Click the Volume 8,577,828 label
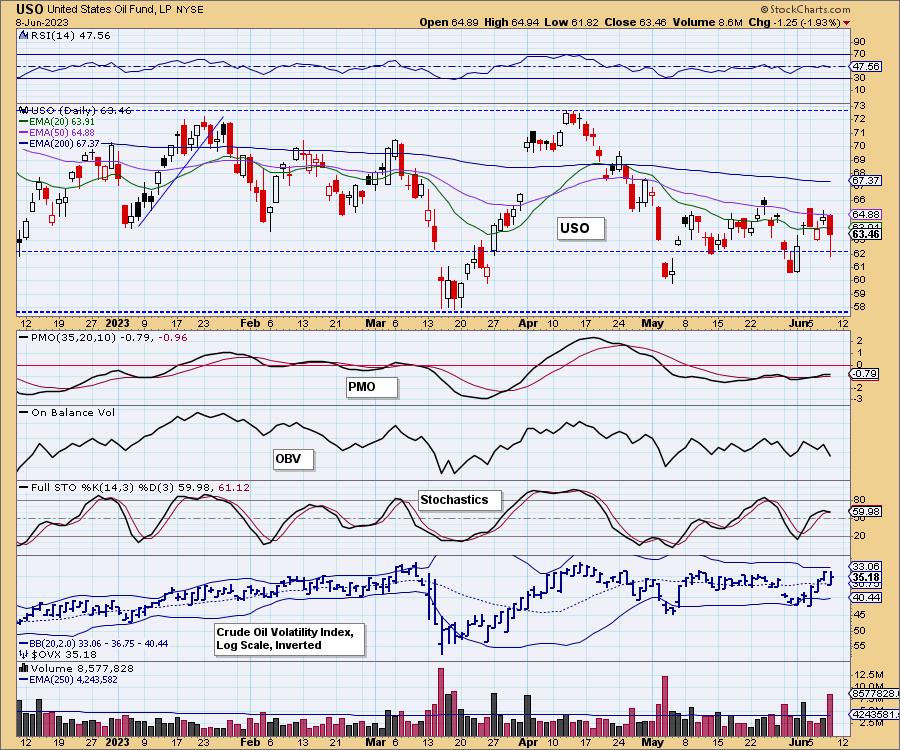Viewport: 900px width, 750px height. [82, 668]
